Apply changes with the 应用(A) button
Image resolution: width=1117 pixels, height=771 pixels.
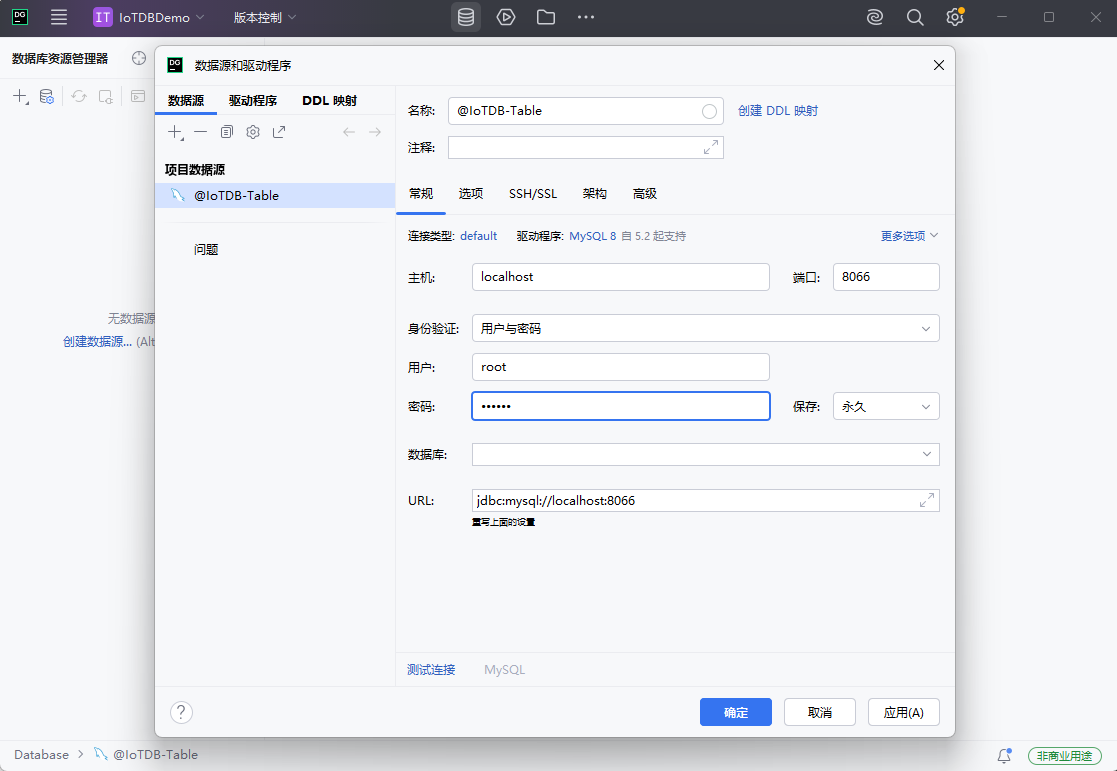(903, 711)
